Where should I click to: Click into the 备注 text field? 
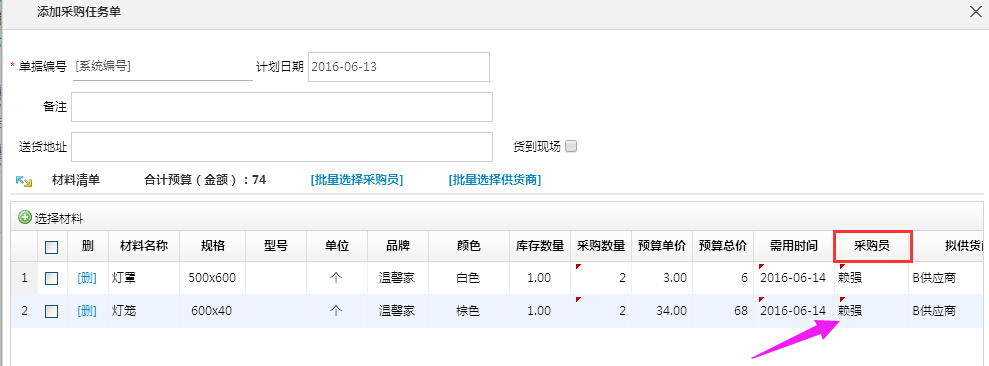[x=282, y=107]
